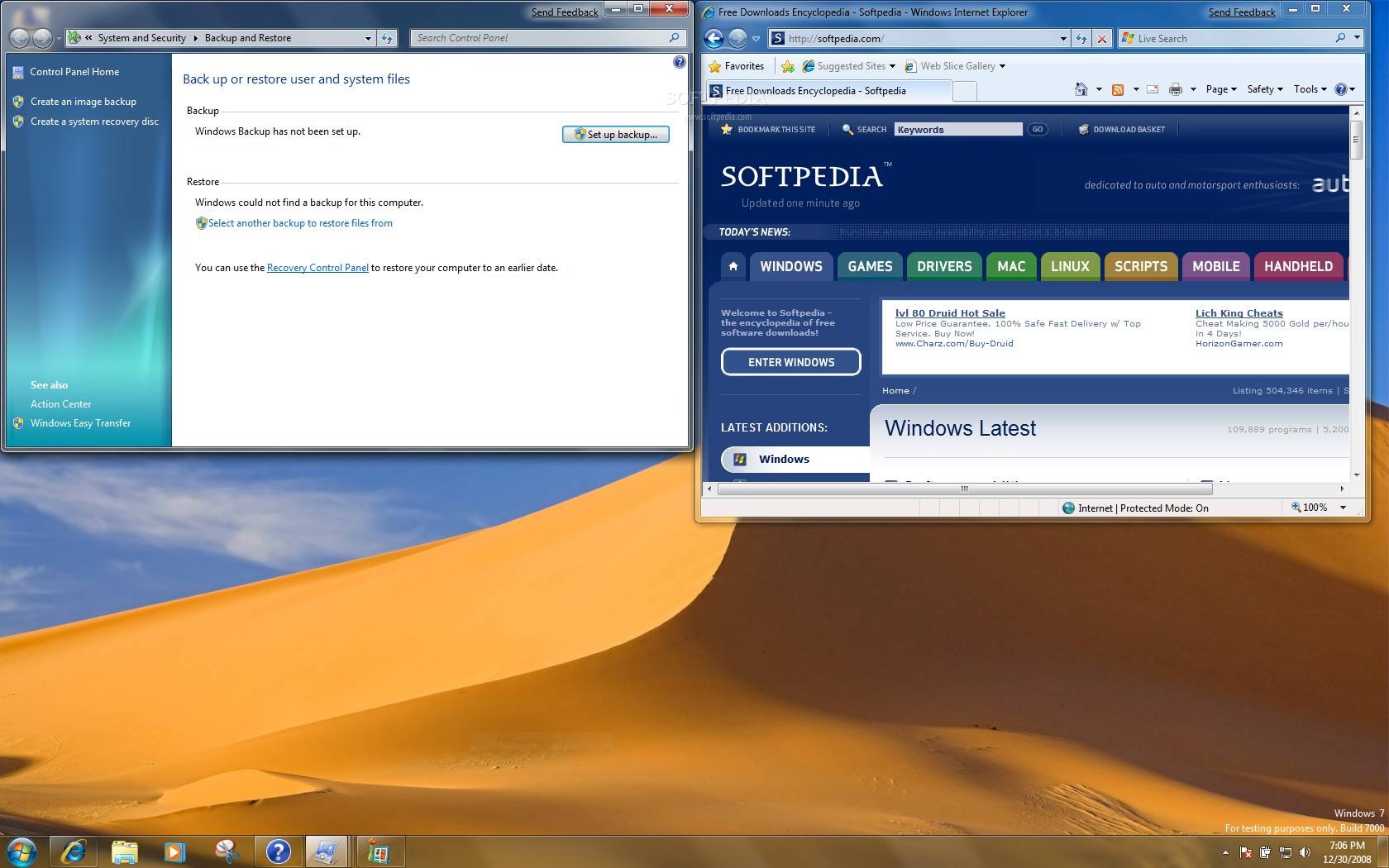1389x868 pixels.
Task: Click the lvl 80 Druid Hot Sale ad link
Action: (x=950, y=313)
